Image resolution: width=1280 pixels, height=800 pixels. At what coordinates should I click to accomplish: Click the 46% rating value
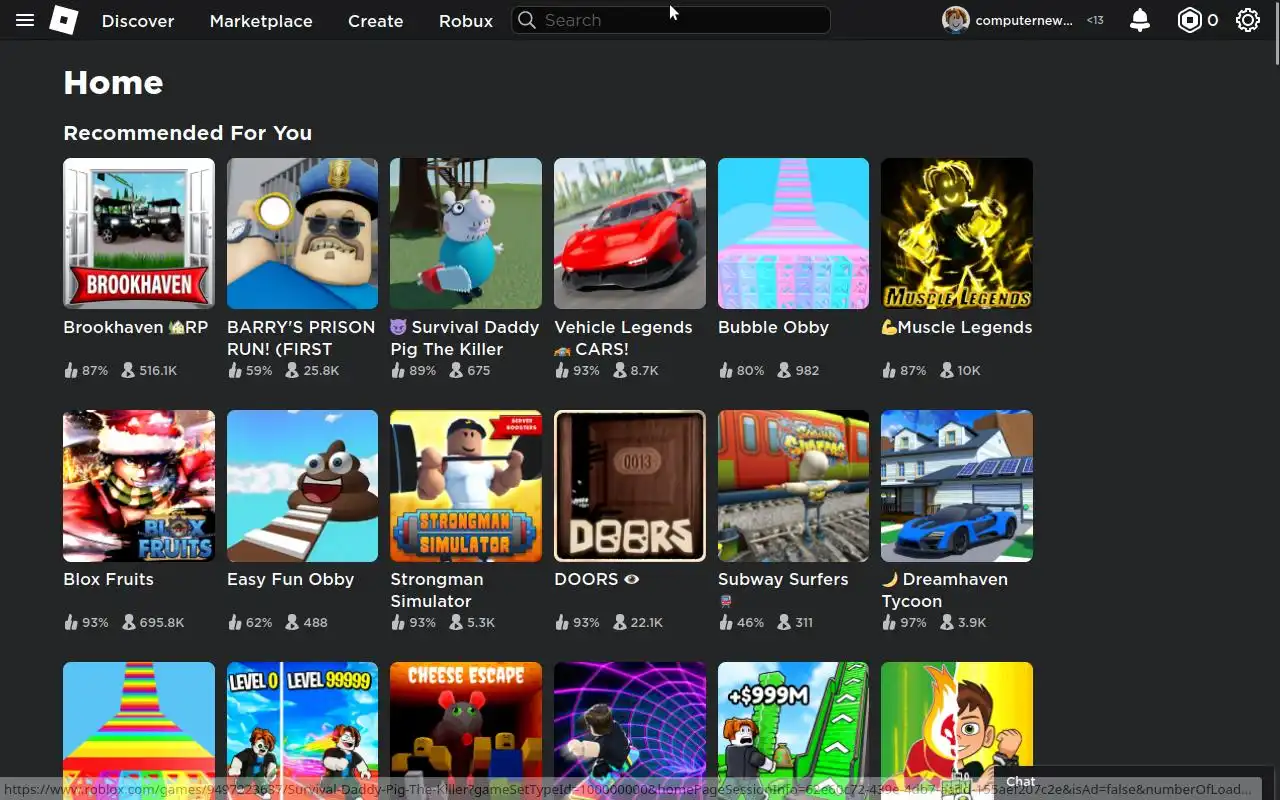coord(750,622)
